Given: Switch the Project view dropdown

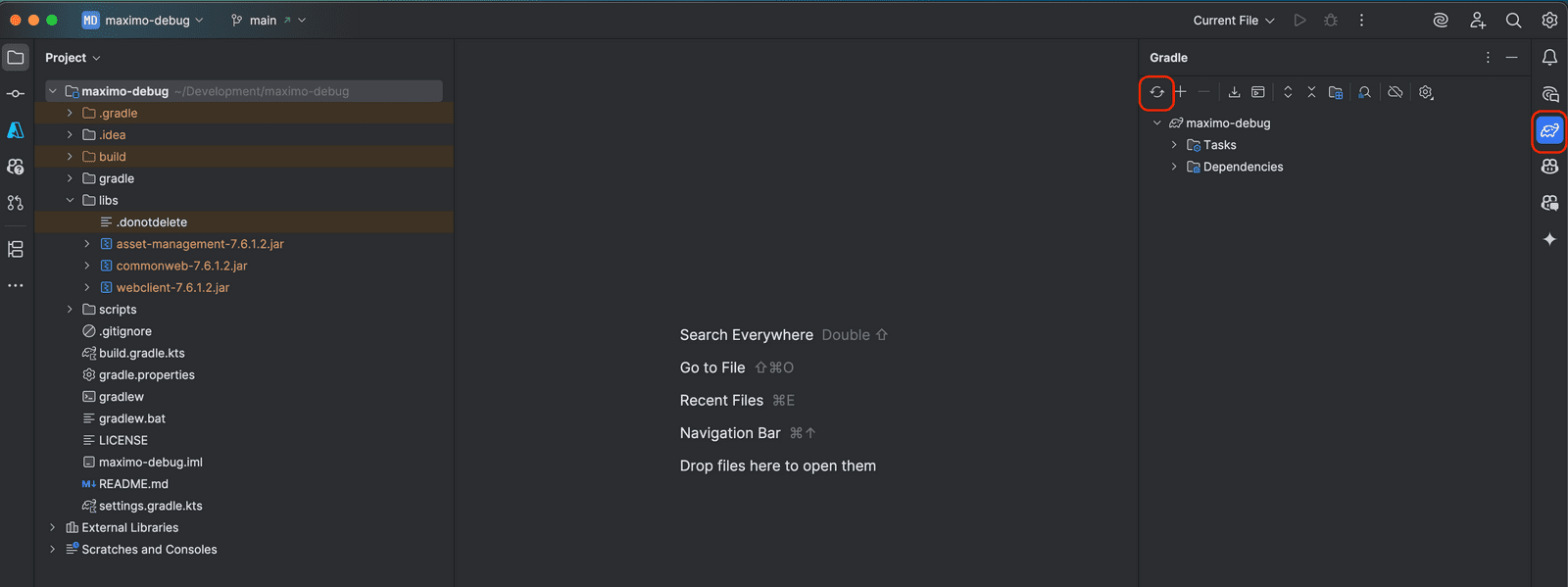Looking at the screenshot, I should tap(73, 57).
